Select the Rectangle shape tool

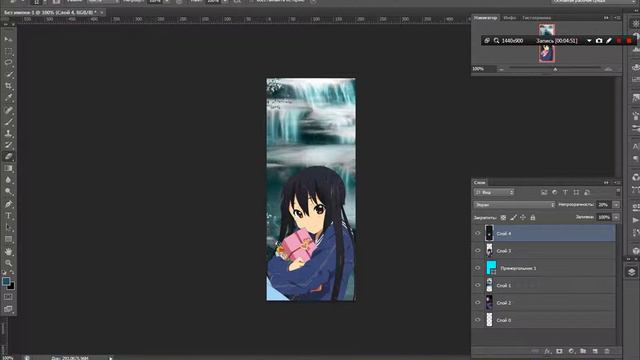coord(8,239)
